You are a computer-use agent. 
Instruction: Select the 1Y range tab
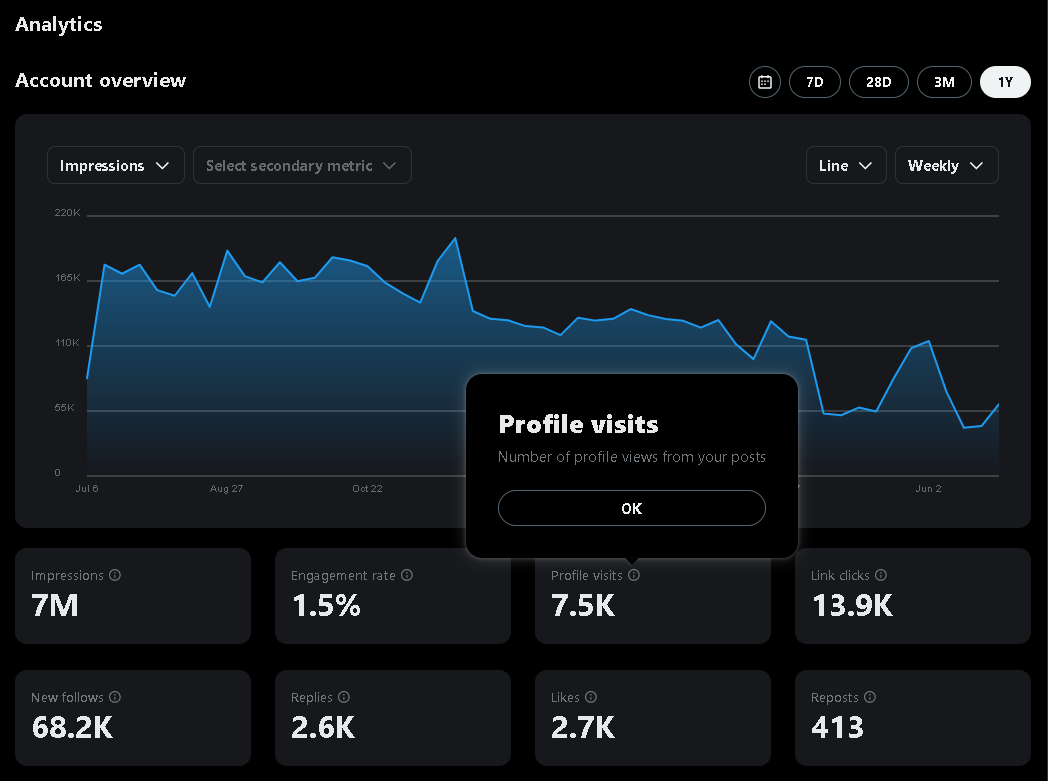coord(1005,82)
